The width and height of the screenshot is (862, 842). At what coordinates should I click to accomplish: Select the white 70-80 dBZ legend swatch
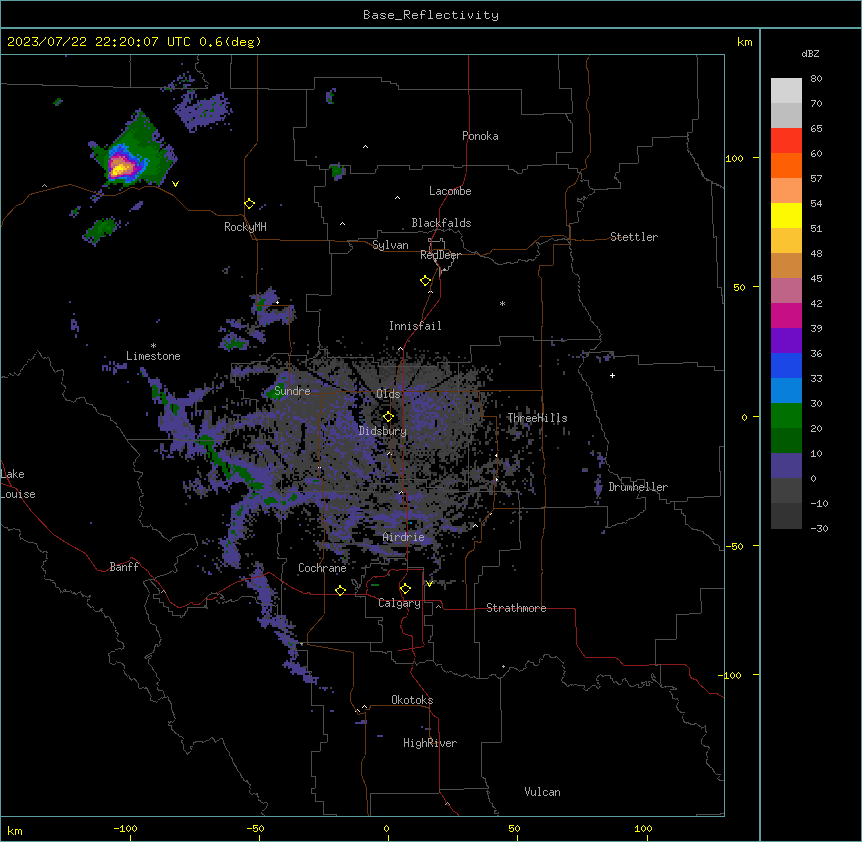786,91
